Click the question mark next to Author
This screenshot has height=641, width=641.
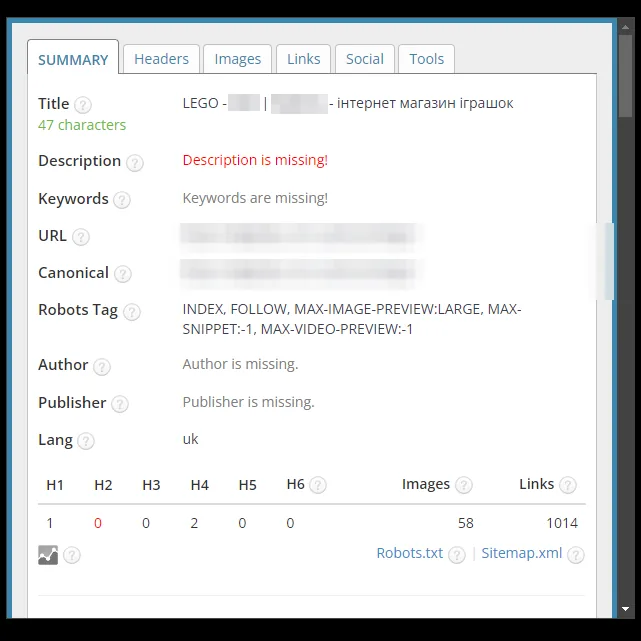coord(101,366)
